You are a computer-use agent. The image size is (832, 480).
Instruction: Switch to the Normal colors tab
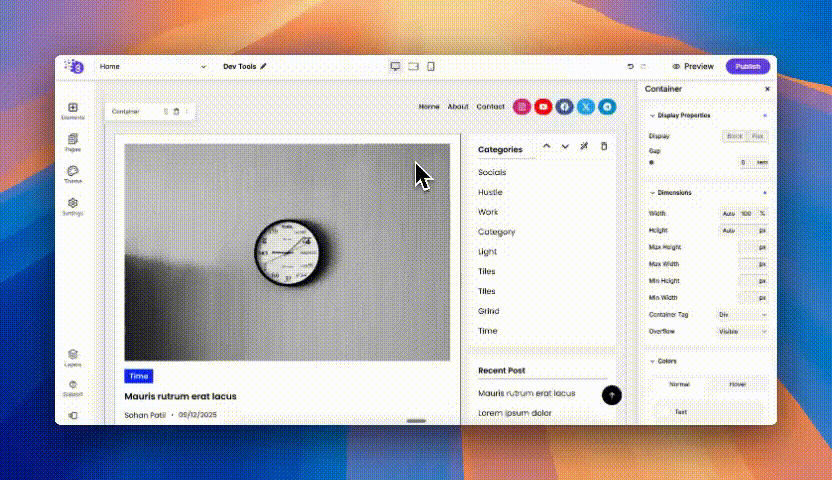[x=679, y=384]
